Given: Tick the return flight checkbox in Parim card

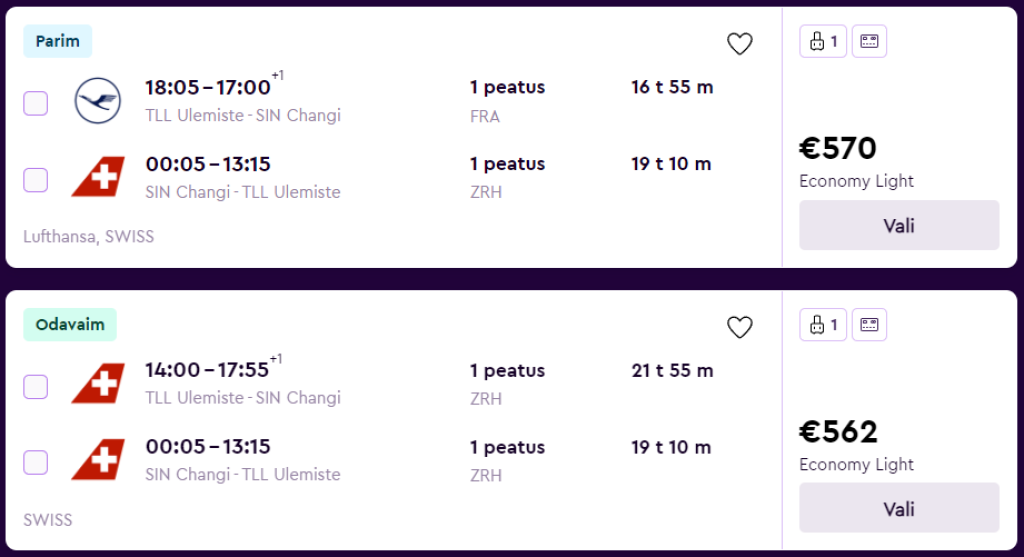Looking at the screenshot, I should [x=36, y=180].
